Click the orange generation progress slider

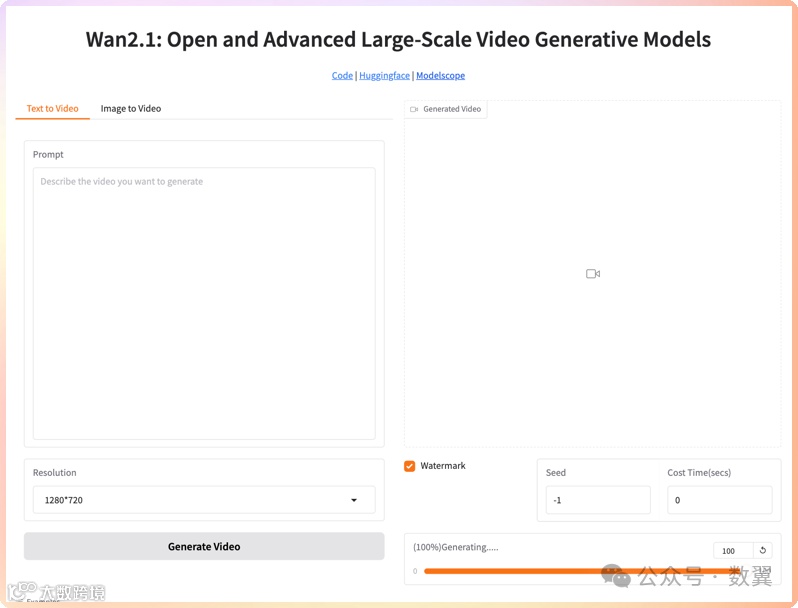click(x=581, y=571)
